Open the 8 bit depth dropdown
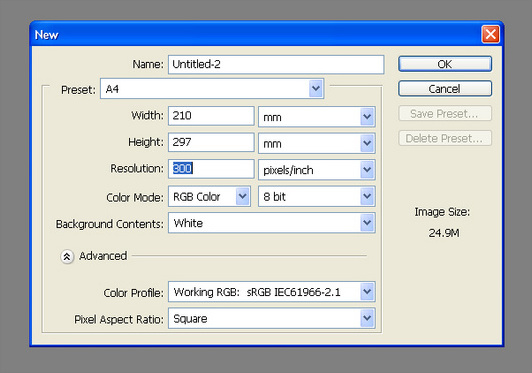The height and width of the screenshot is (373, 532). [x=317, y=196]
